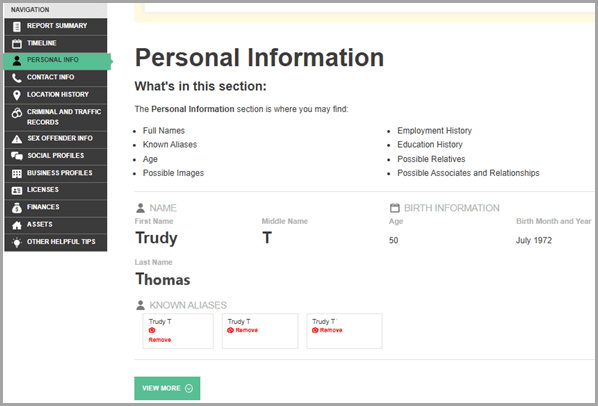
Task: Click the Birth Month and Year label
Action: 554,221
